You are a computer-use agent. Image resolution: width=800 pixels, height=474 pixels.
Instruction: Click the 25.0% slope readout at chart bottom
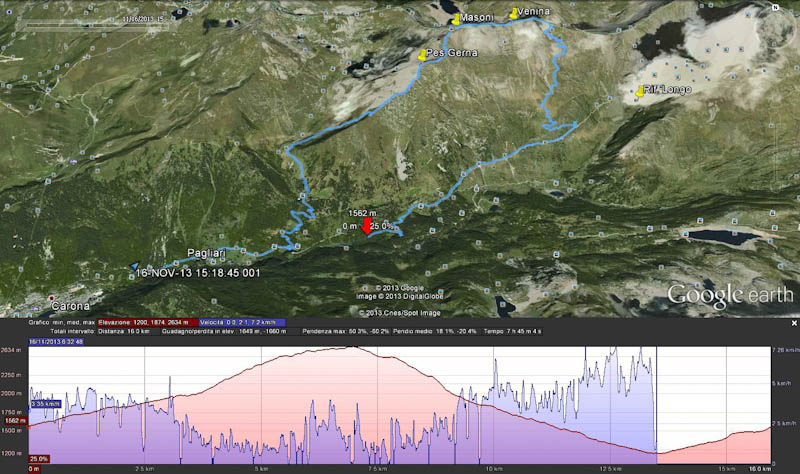tap(39, 459)
